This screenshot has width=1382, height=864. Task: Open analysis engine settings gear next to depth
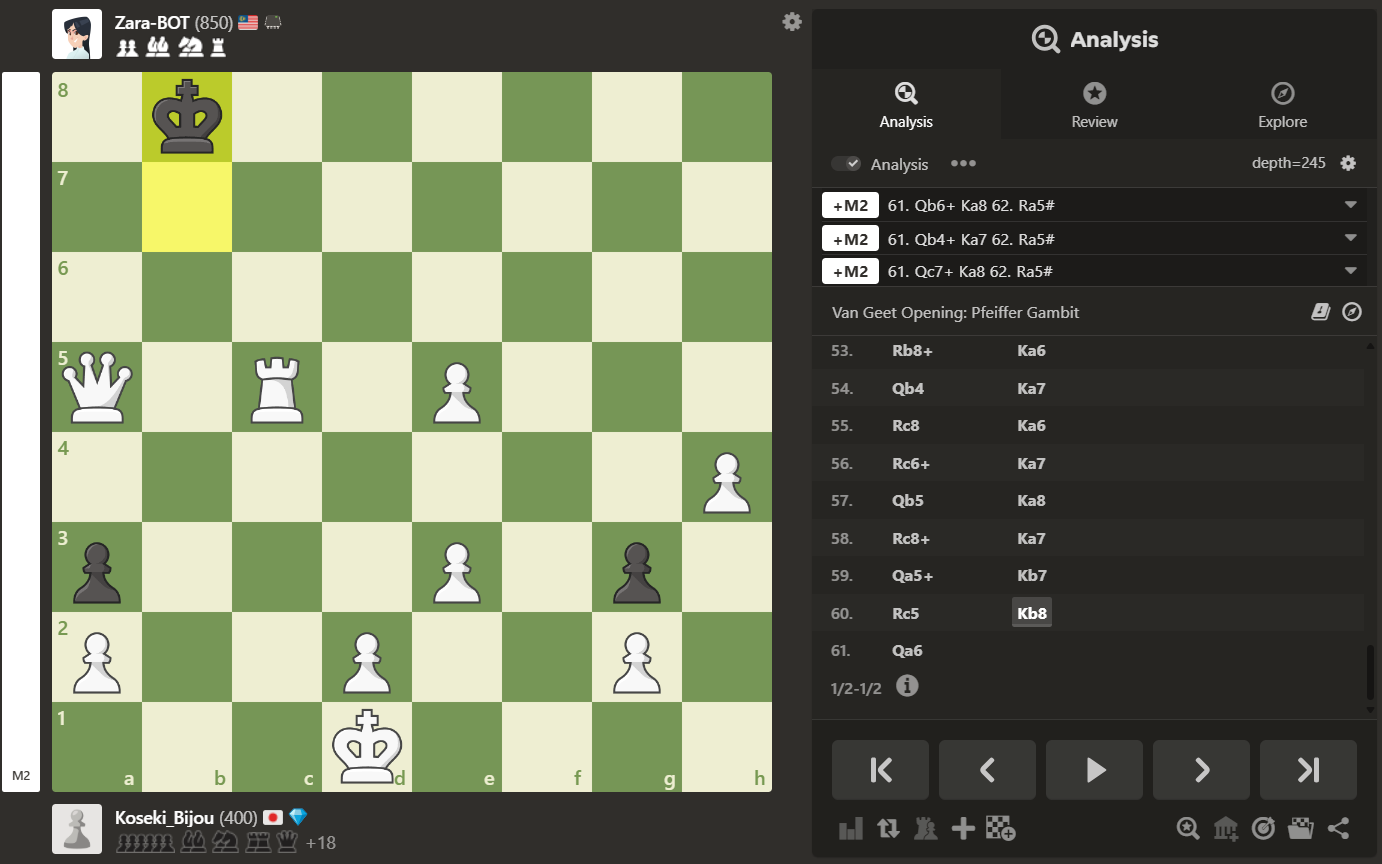(1348, 163)
